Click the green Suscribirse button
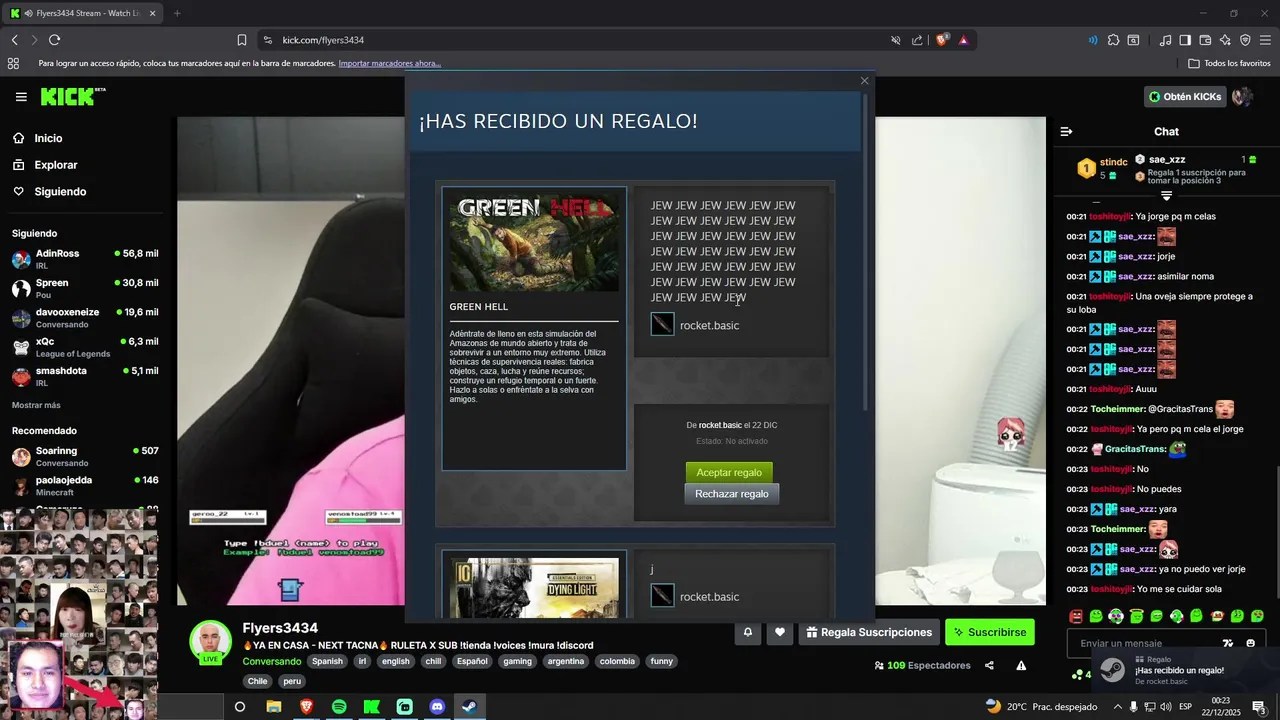The image size is (1280, 720). (x=990, y=632)
